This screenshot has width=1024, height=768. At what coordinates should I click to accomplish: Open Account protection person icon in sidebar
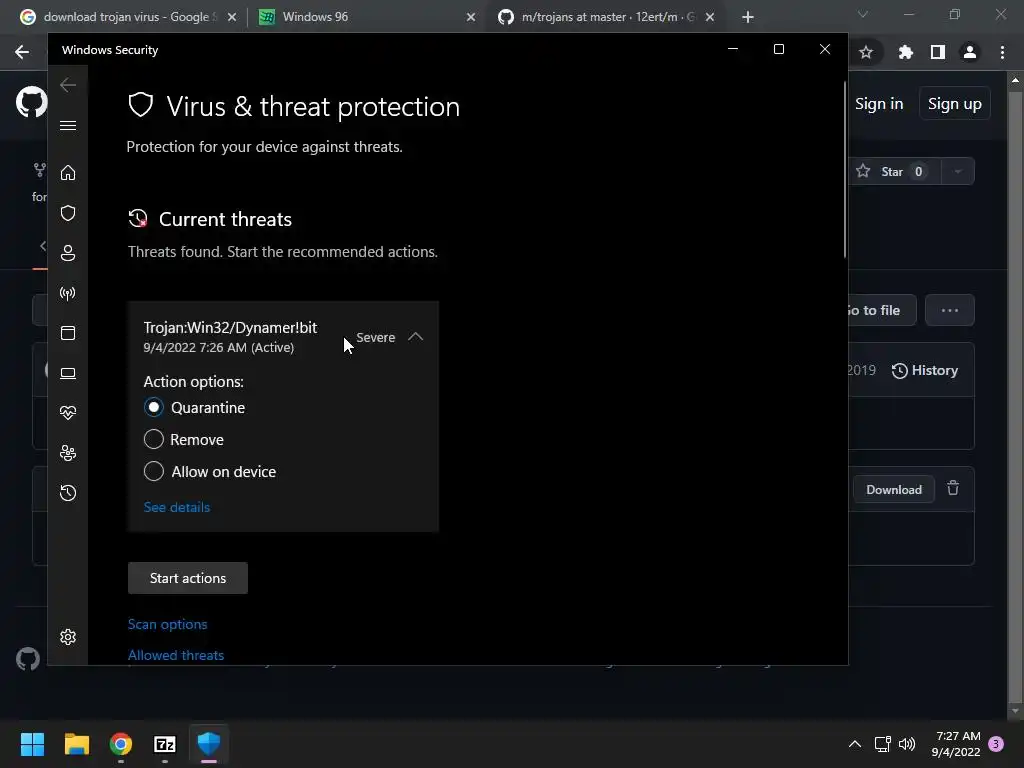tap(68, 253)
